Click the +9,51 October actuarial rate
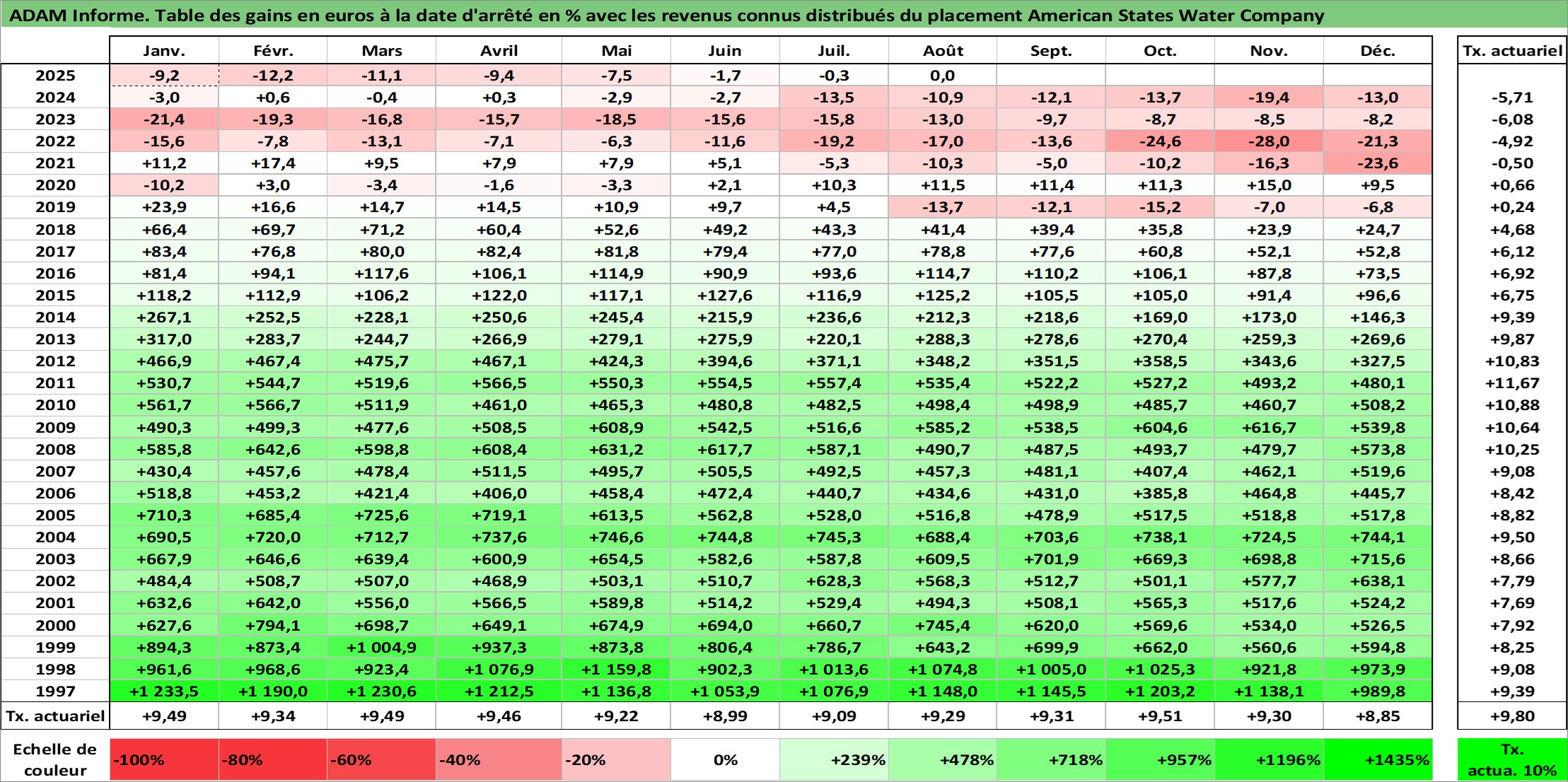Screen dimensions: 1568x782 point(1160,716)
